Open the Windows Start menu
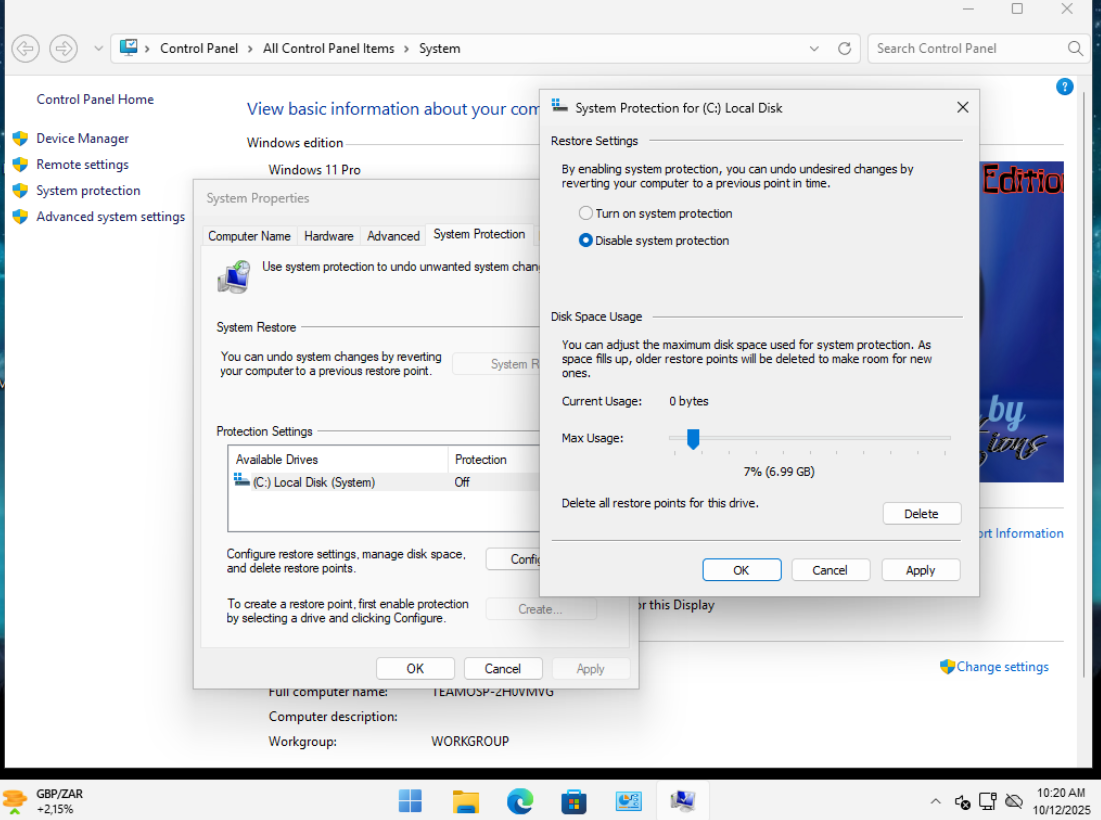1101x820 pixels. pos(410,801)
